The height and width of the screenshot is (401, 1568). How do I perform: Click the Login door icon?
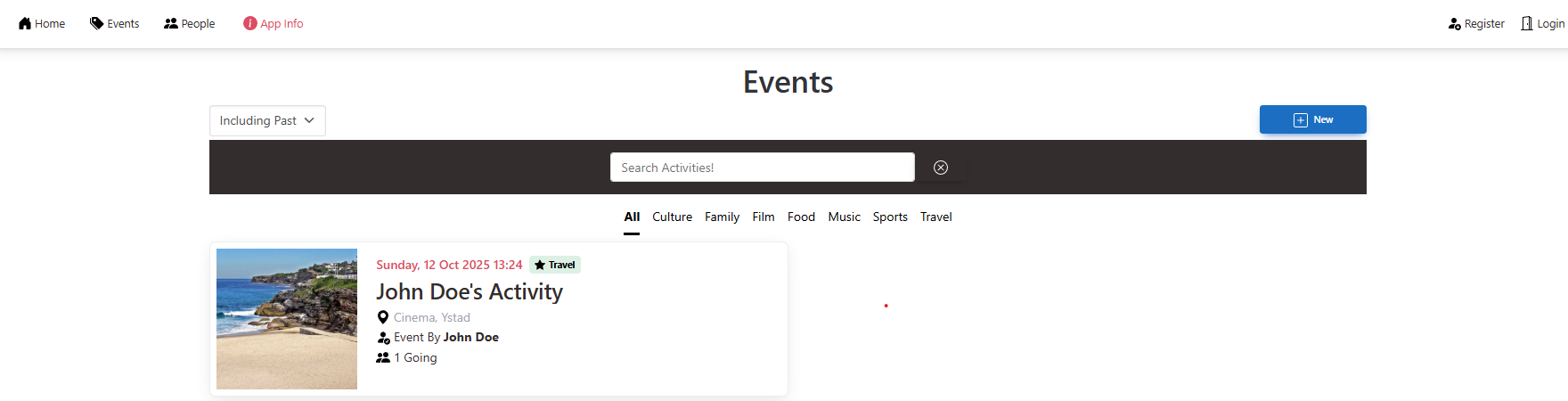(1527, 23)
